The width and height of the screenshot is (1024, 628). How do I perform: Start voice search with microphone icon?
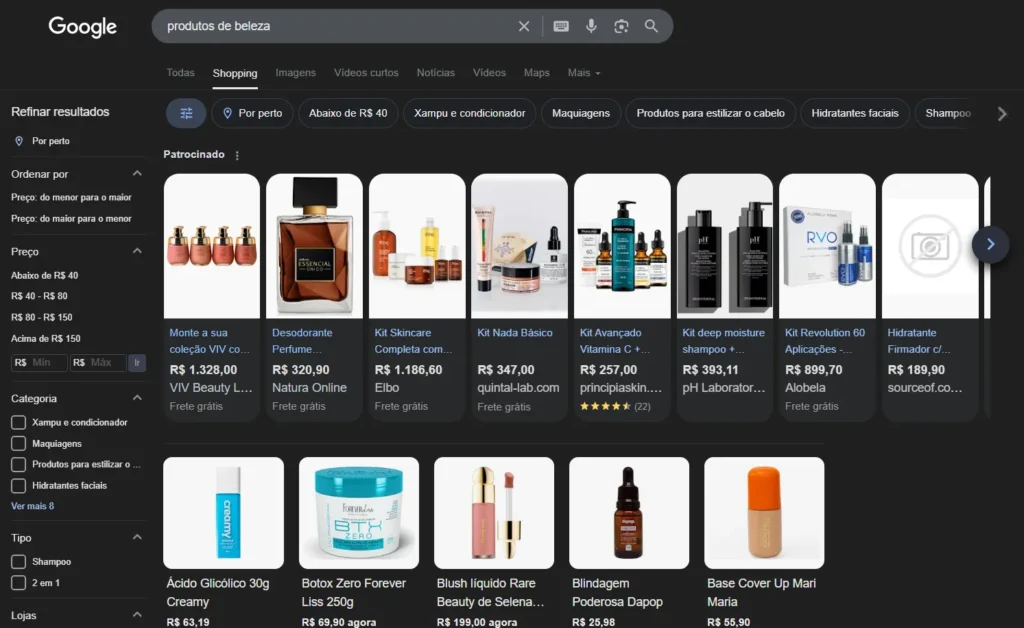coord(591,26)
